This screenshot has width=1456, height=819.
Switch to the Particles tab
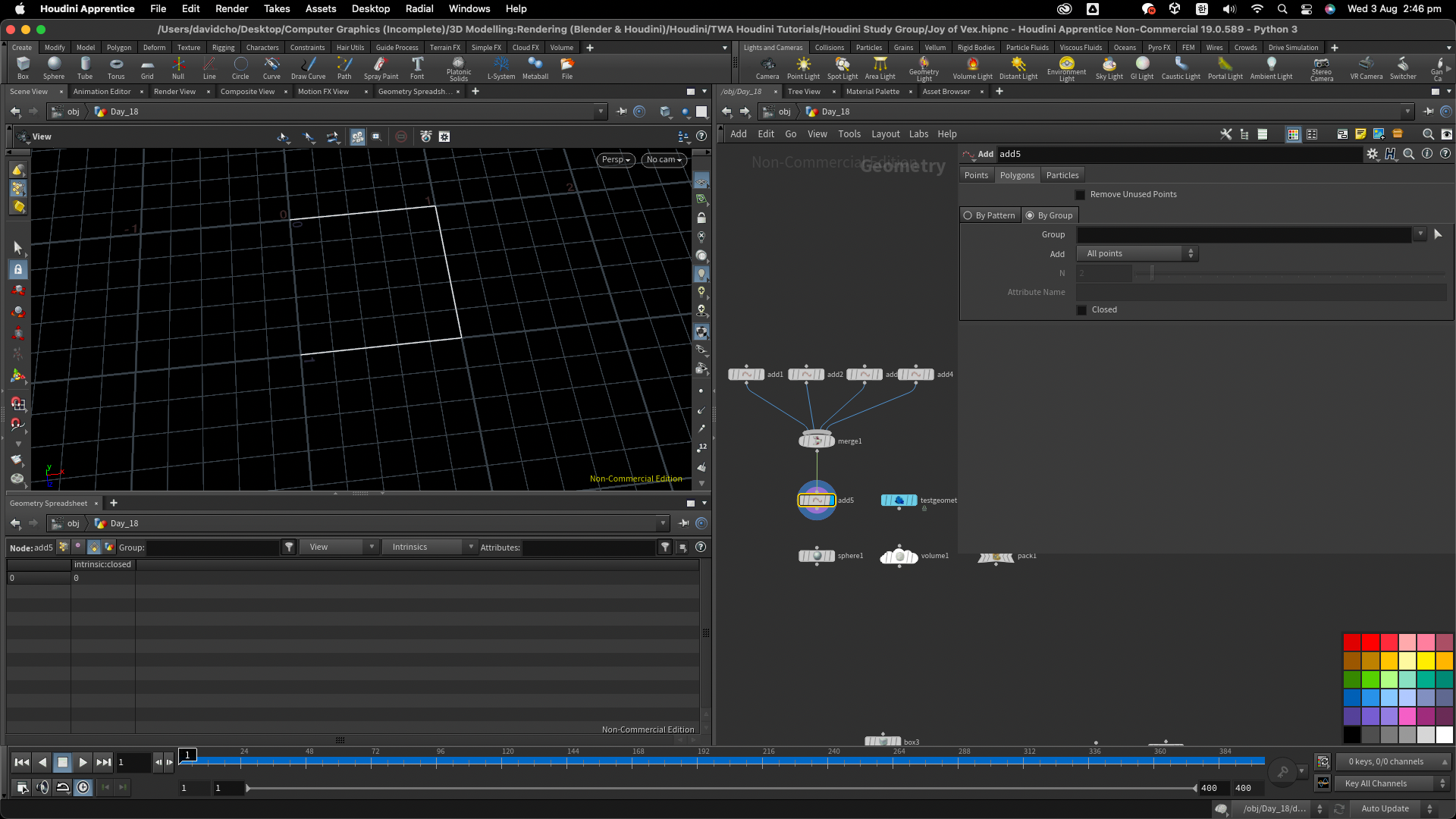click(1062, 175)
